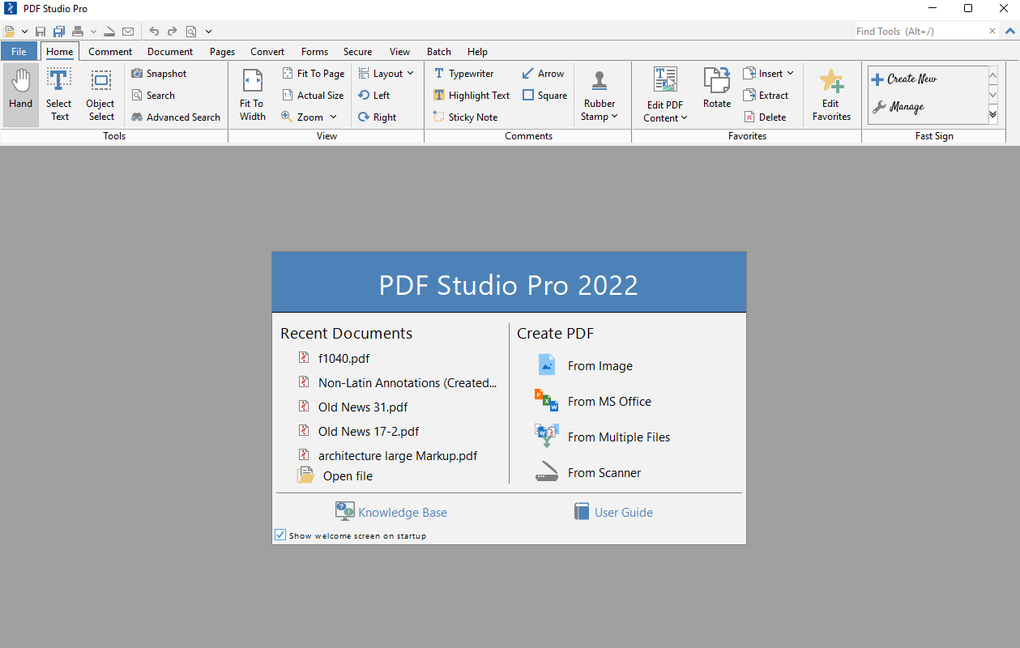Switch to the Comment ribbon tab
Screen dimensions: 1020x648
(x=110, y=51)
